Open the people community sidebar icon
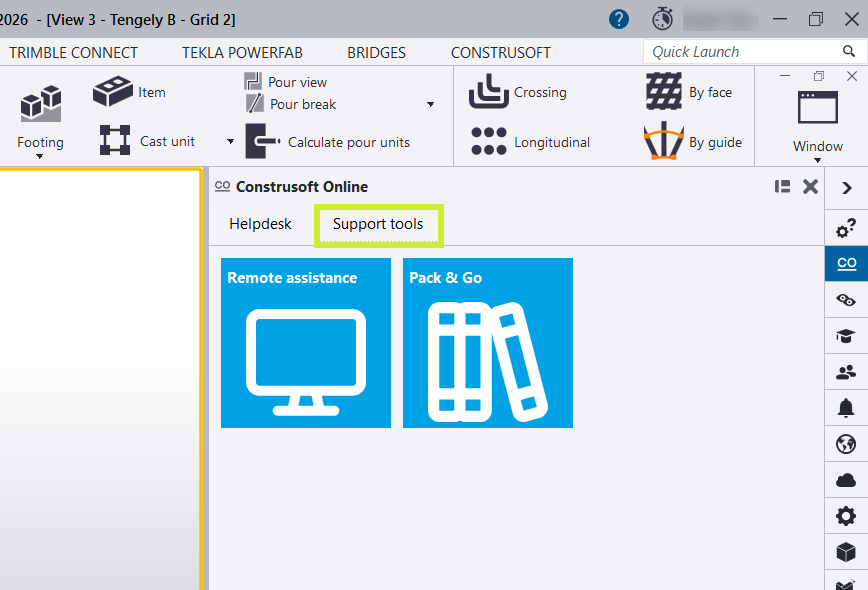This screenshot has width=868, height=590. click(846, 372)
